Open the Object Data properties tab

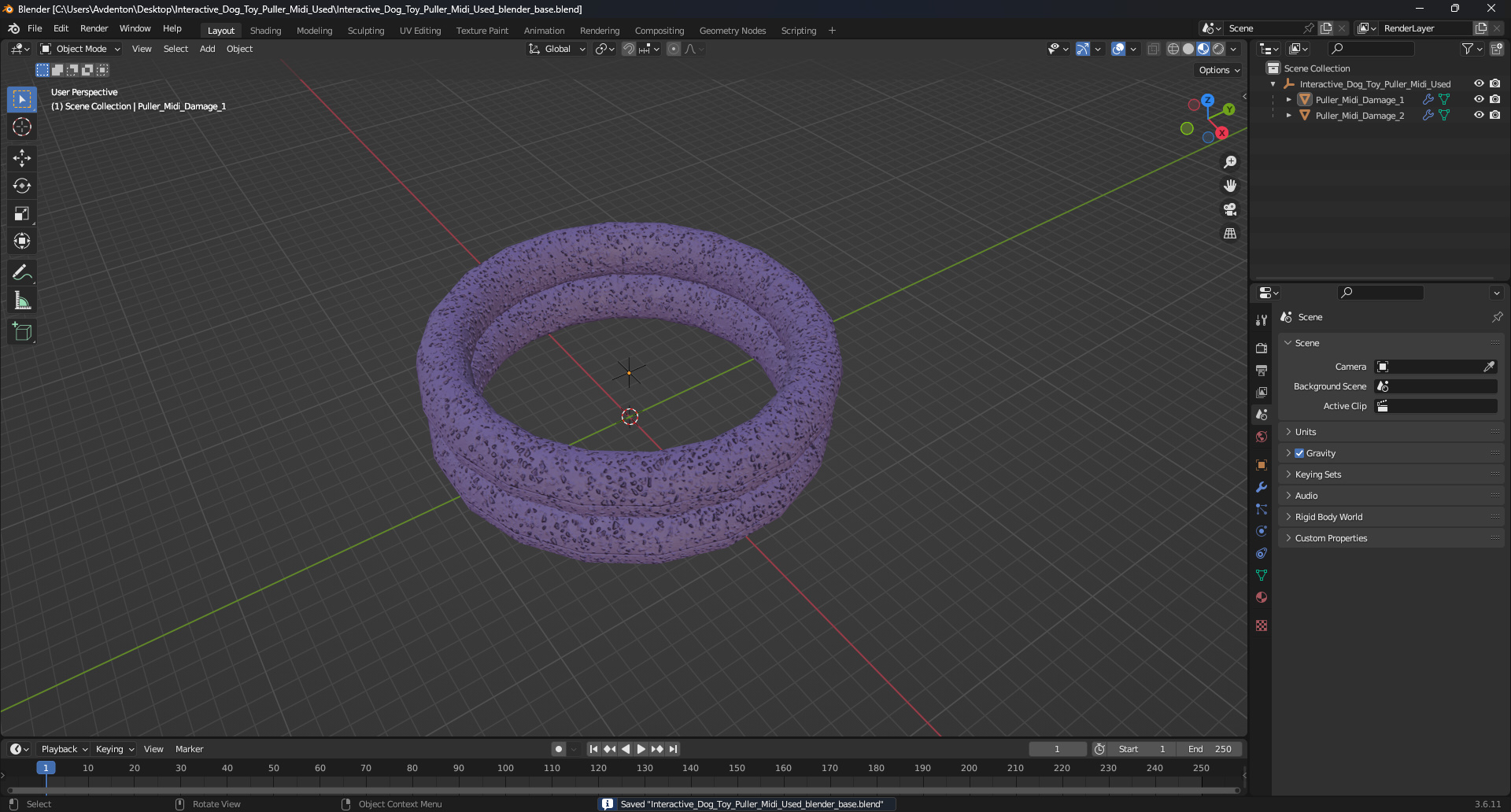coord(1262,575)
